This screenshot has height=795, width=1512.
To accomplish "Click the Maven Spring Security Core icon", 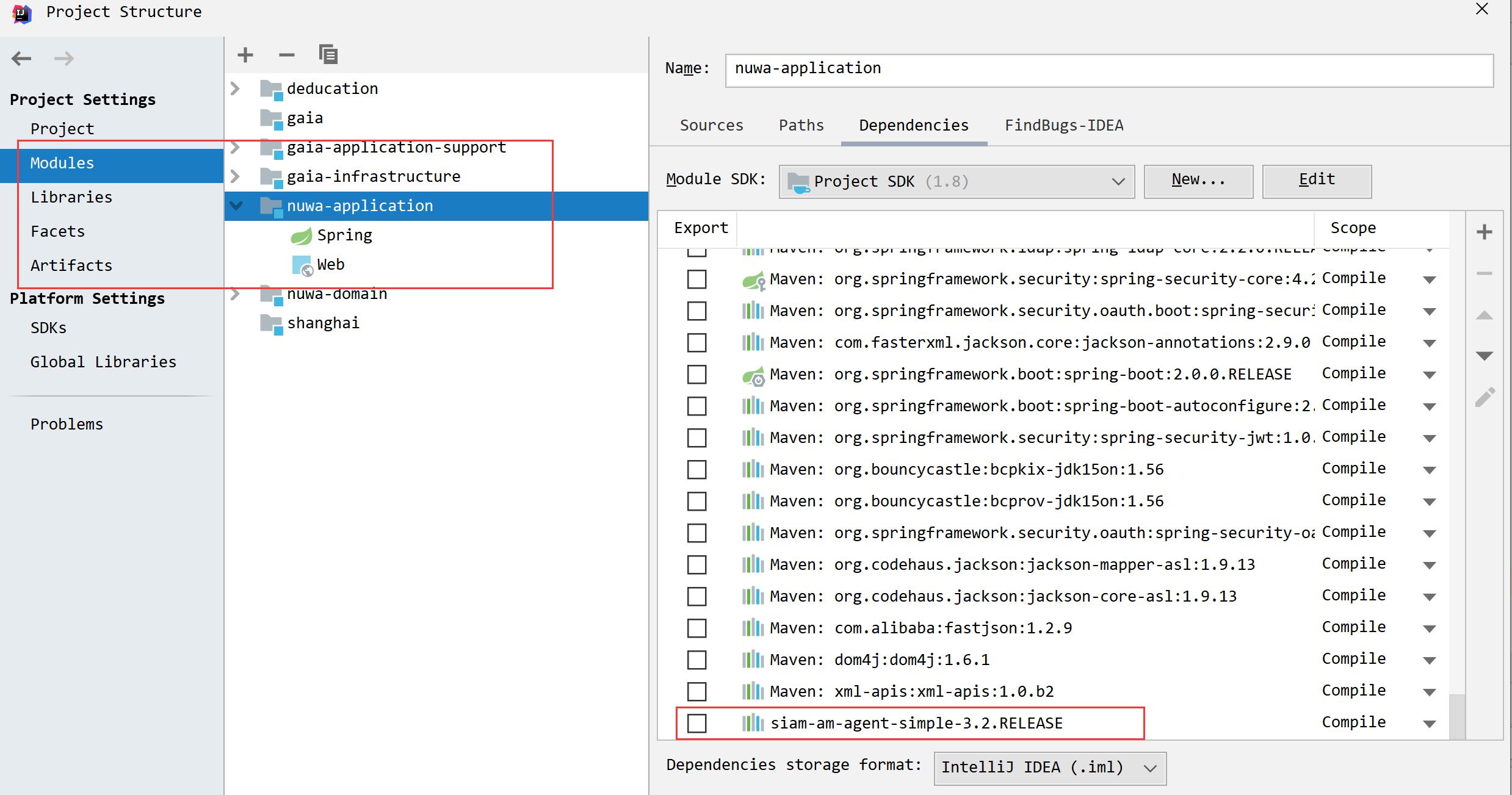I will 752,280.
